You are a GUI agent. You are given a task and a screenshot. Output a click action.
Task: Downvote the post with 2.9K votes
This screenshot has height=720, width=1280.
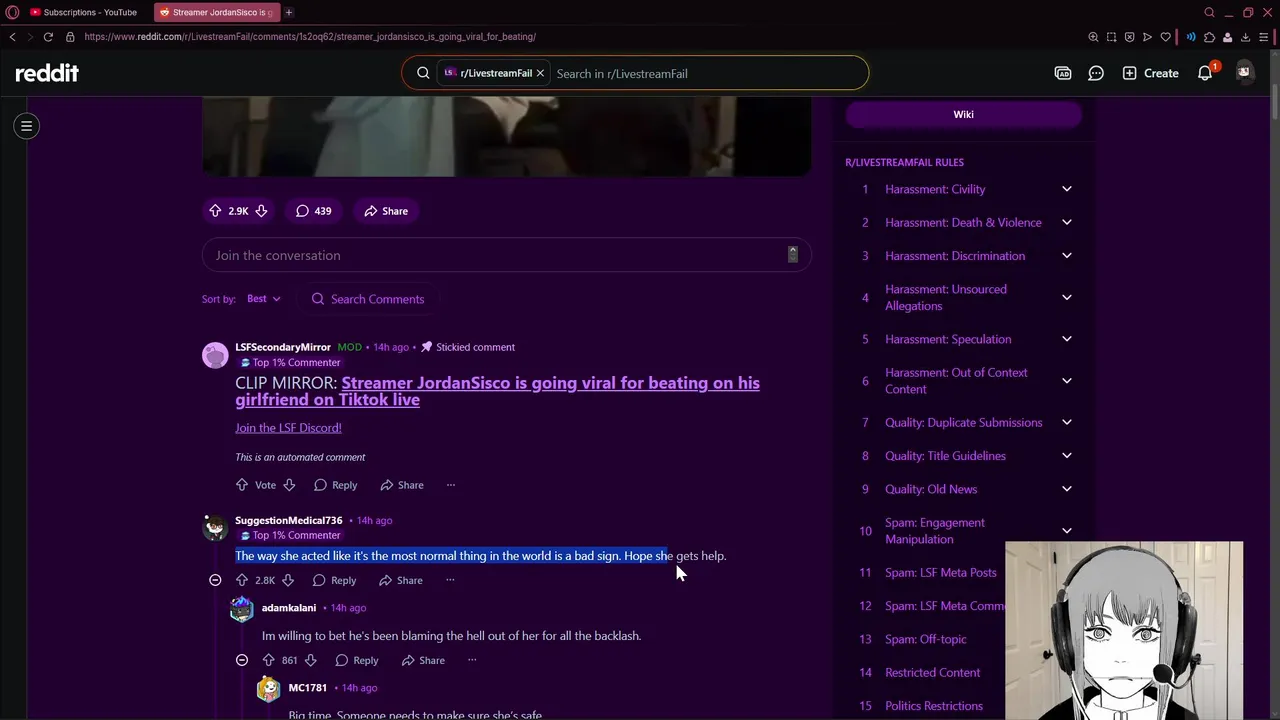tap(261, 211)
